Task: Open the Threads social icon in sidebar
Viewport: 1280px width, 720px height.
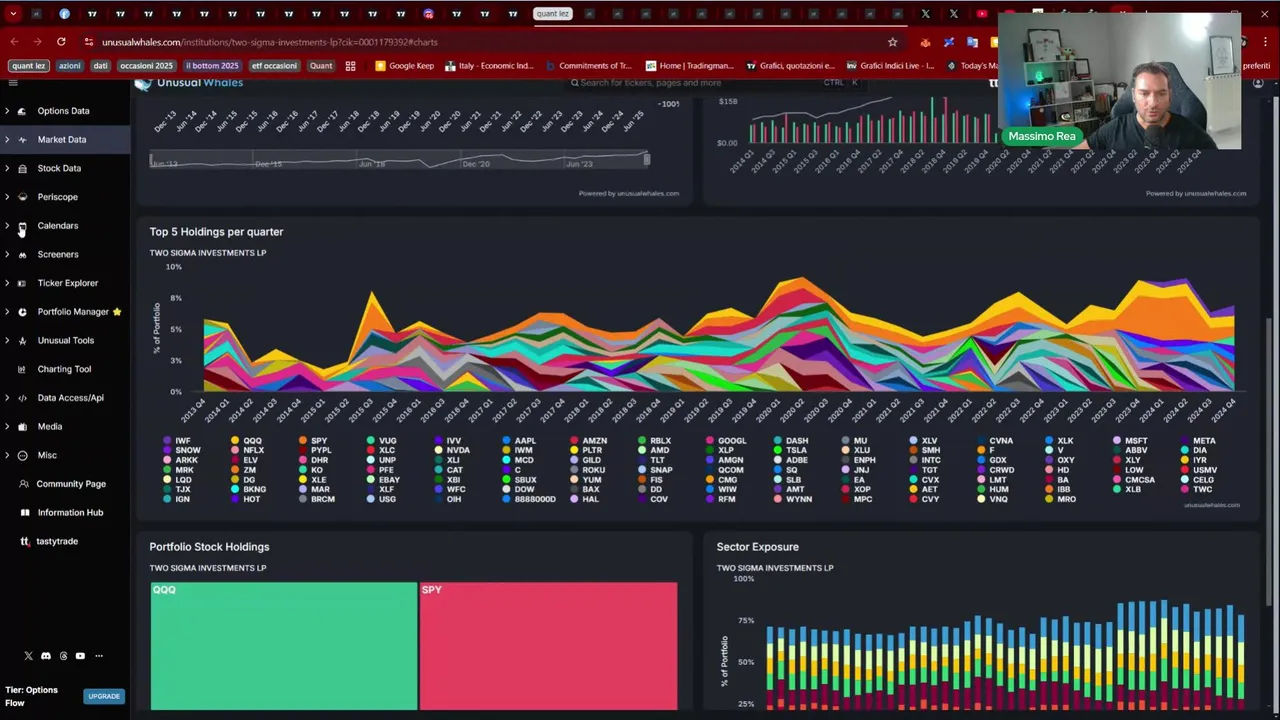Action: point(63,656)
